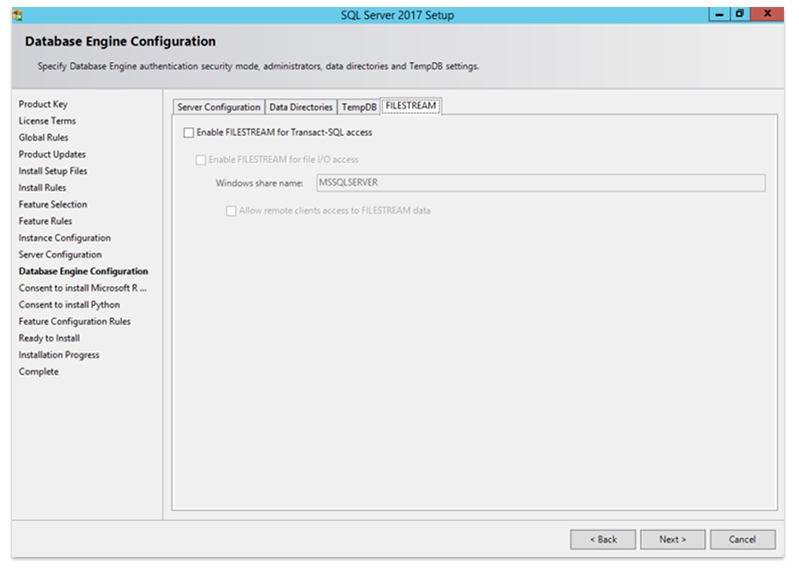Go back with the Back button
799x569 pixels.
(603, 539)
